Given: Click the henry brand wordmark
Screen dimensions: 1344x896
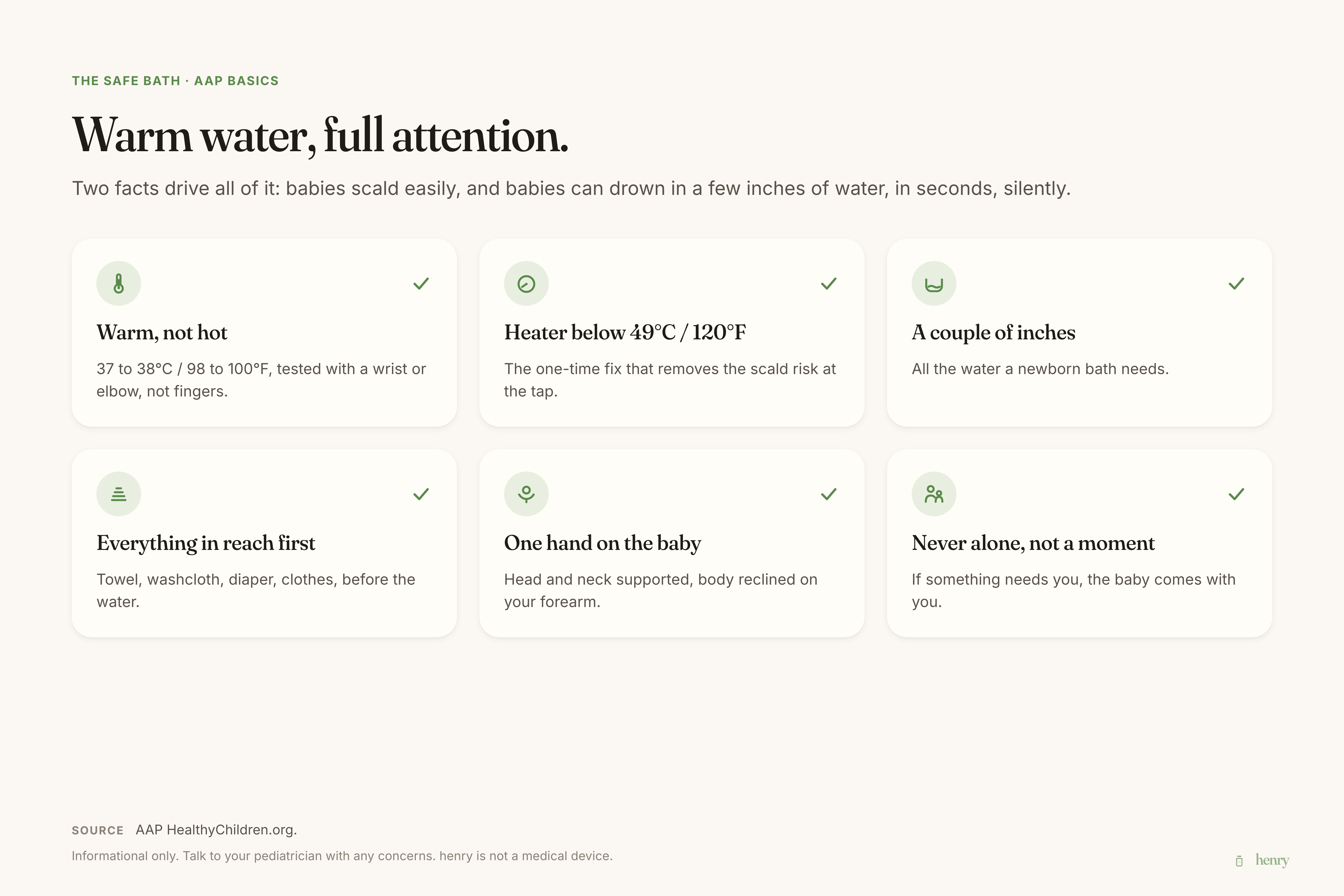Looking at the screenshot, I should point(1272,860).
